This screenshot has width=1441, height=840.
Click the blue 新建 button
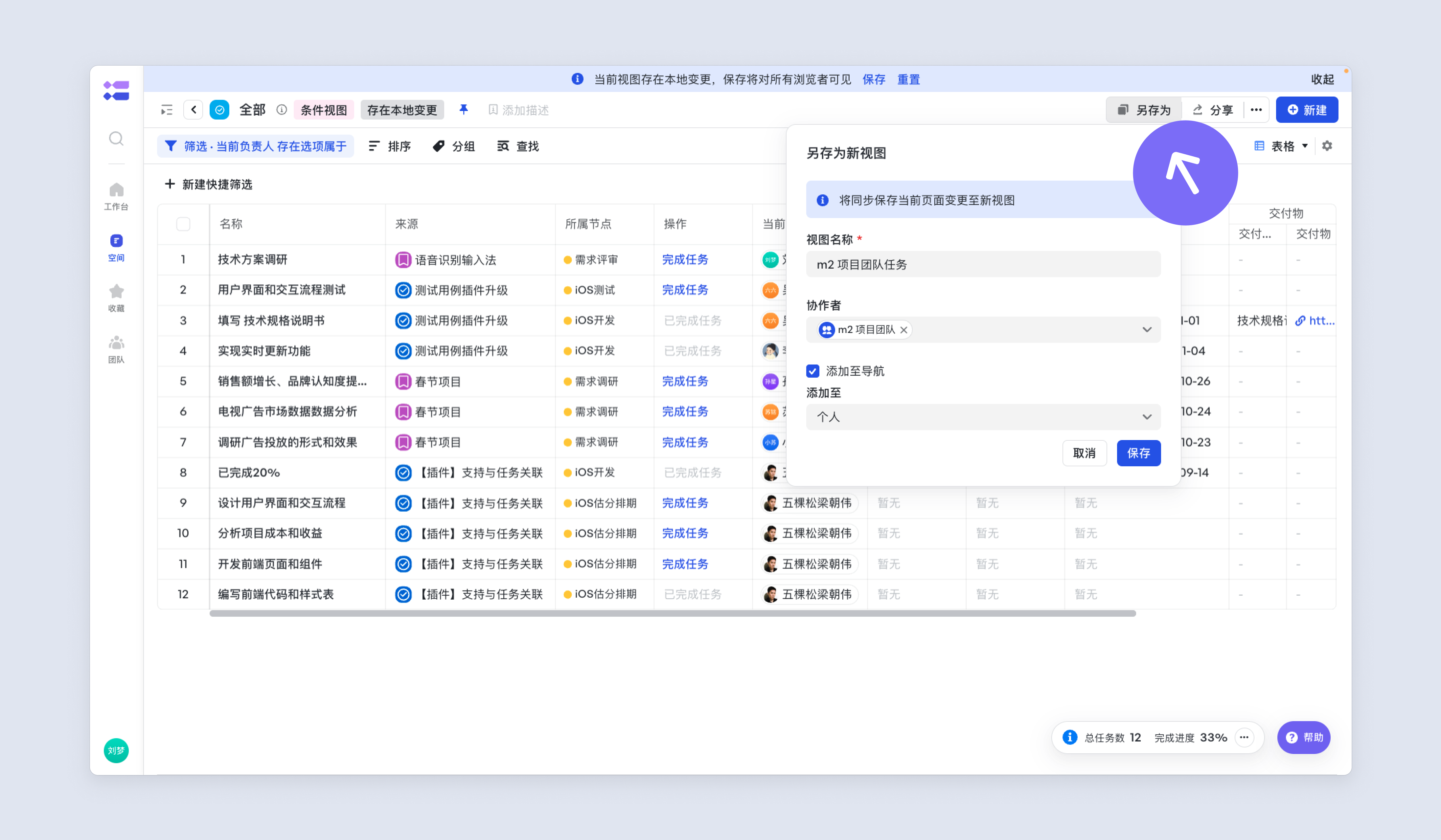(1307, 110)
